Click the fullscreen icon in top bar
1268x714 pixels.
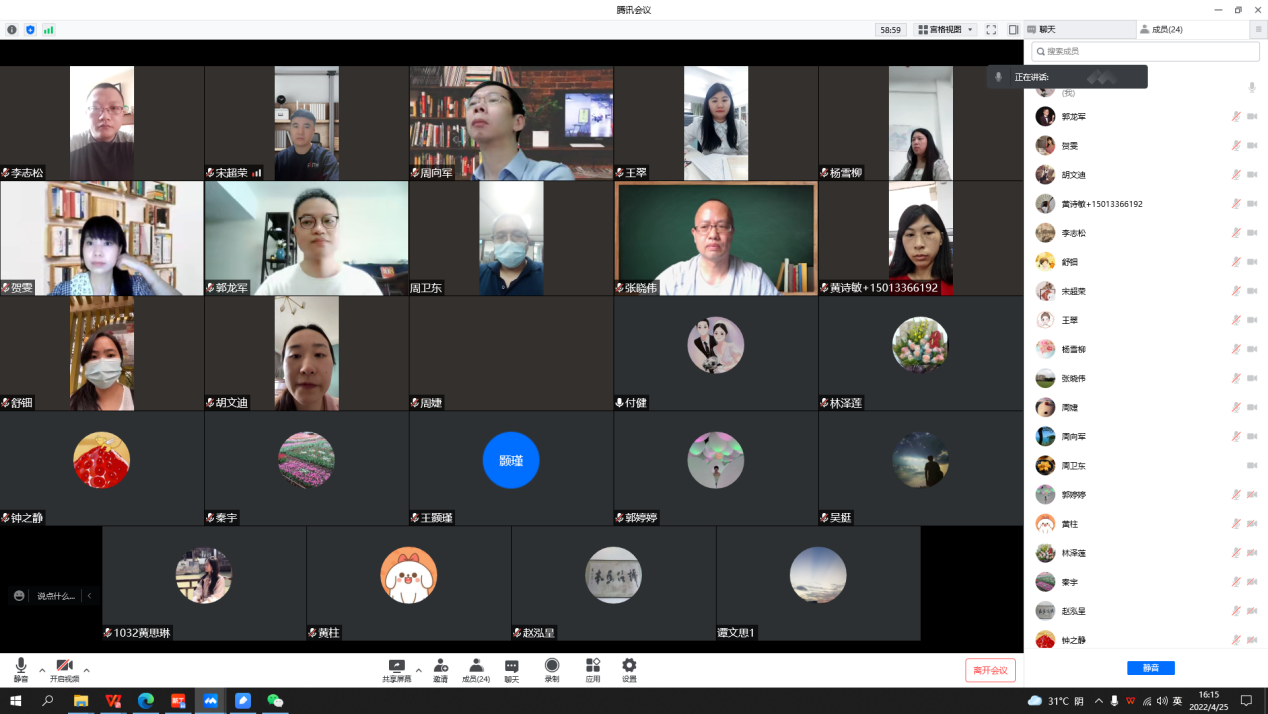click(x=991, y=30)
